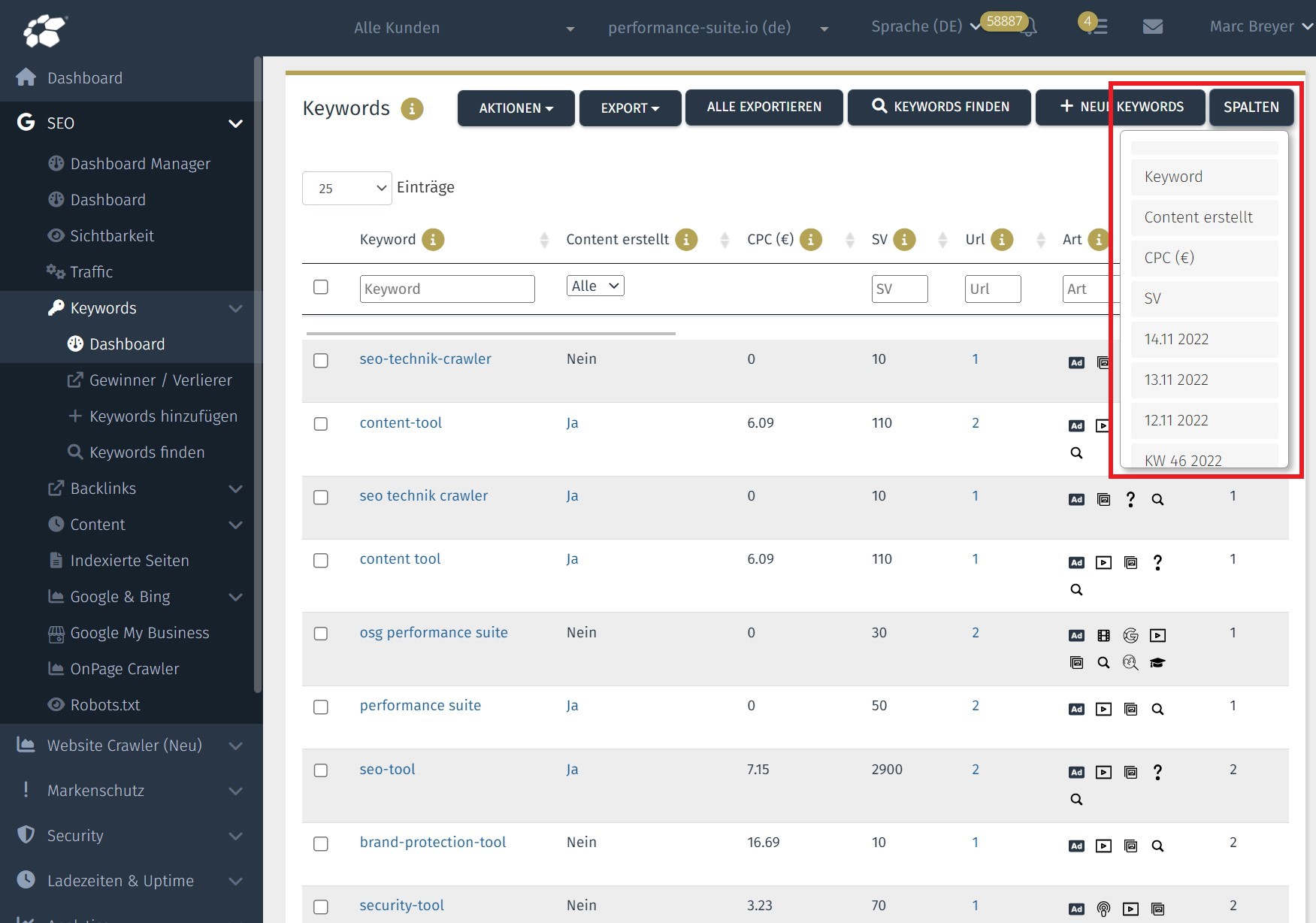Click info icon next to CPC (€) column
Screen dimensions: 1316x923
(810, 240)
